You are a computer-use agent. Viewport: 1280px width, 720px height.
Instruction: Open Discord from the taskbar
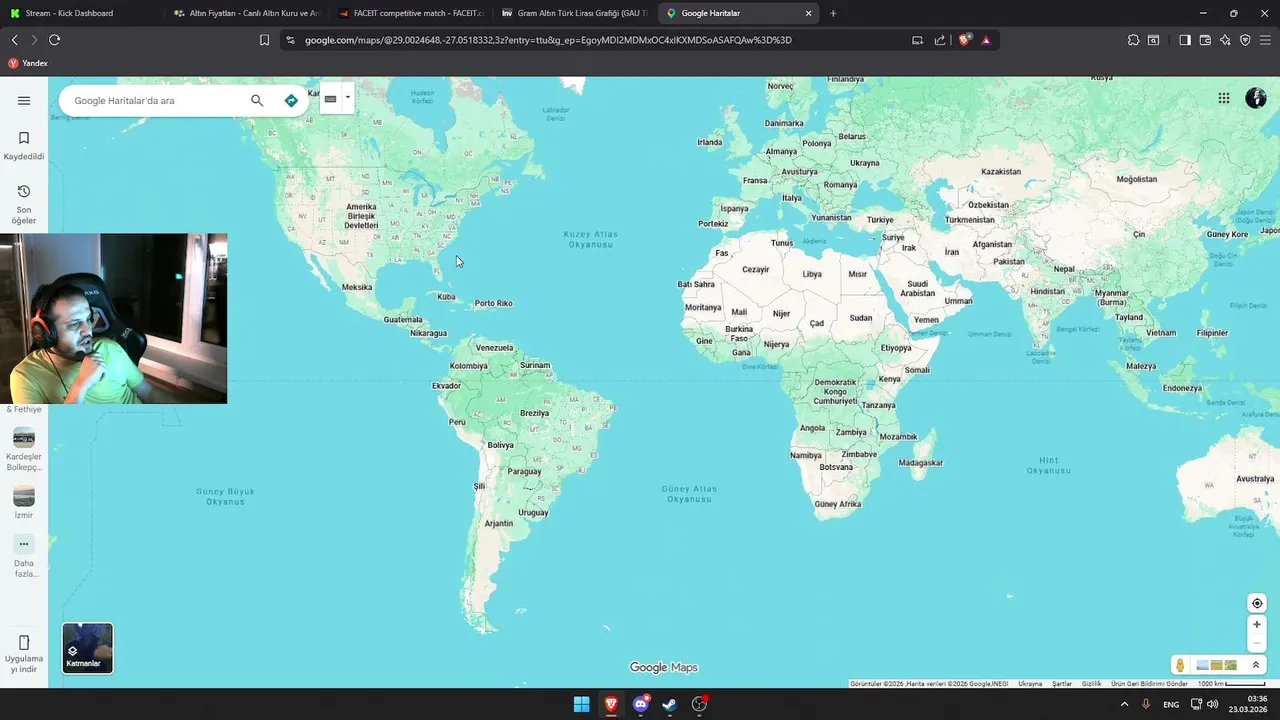tap(641, 704)
